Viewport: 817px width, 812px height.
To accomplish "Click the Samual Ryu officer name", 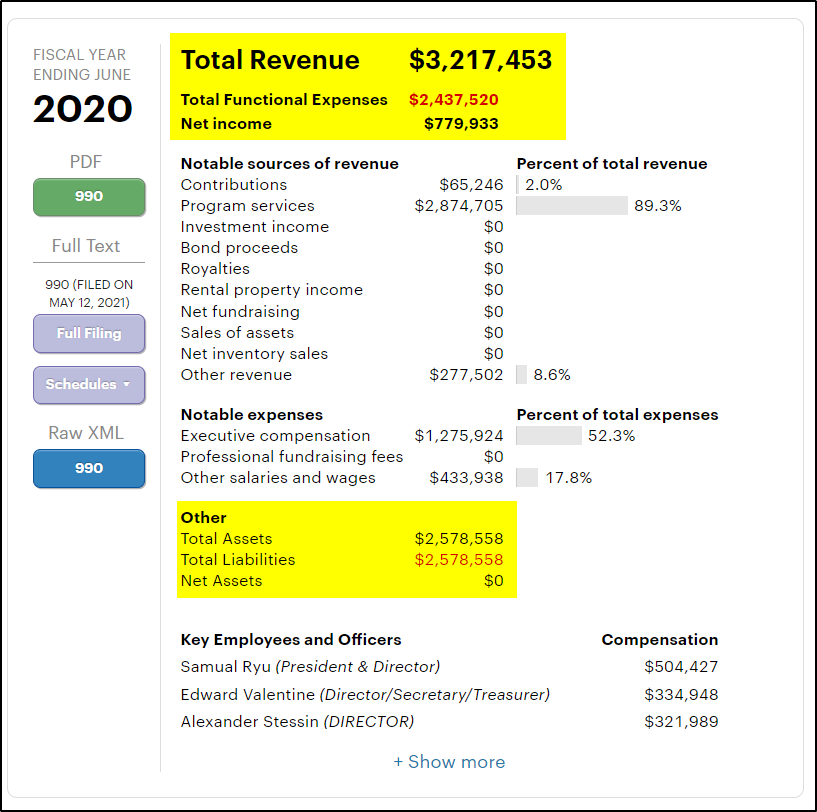I will 226,667.
